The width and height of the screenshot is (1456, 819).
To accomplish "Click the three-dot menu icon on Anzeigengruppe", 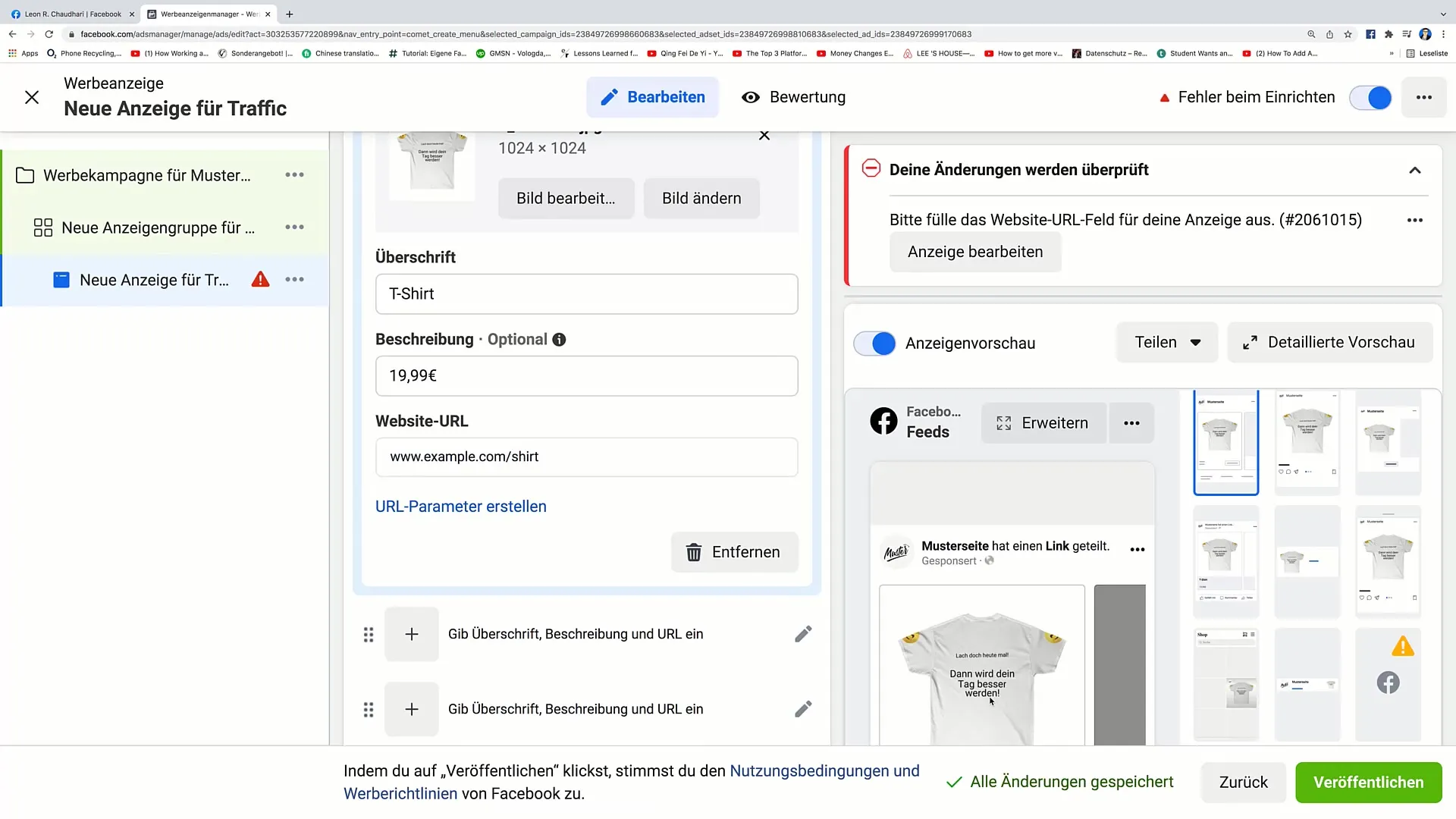I will (x=295, y=227).
